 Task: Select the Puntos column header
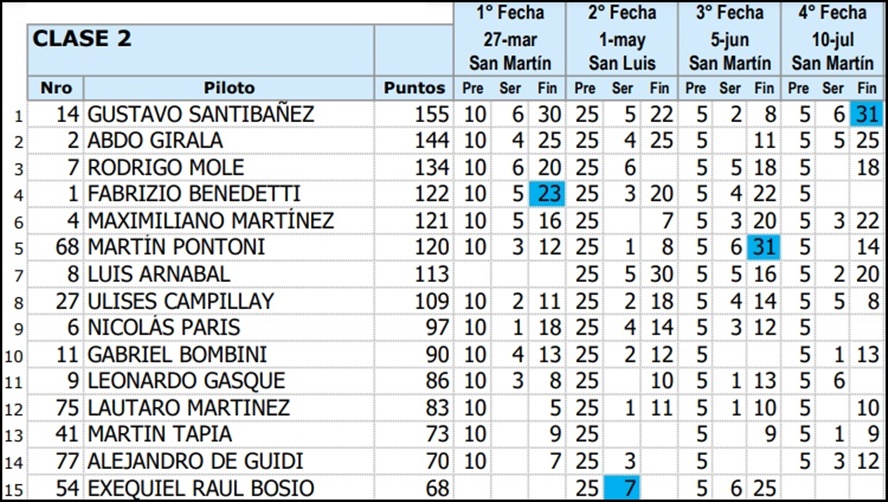point(415,88)
